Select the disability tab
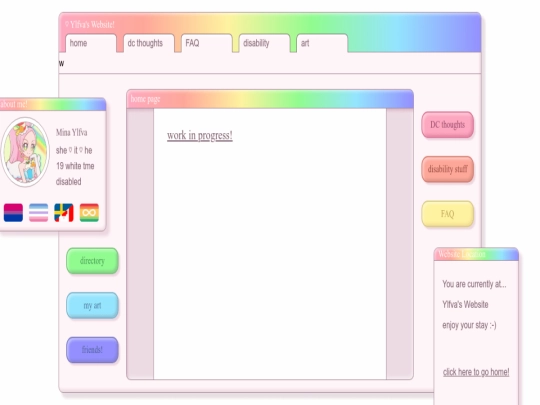The width and height of the screenshot is (540, 405). [x=264, y=43]
